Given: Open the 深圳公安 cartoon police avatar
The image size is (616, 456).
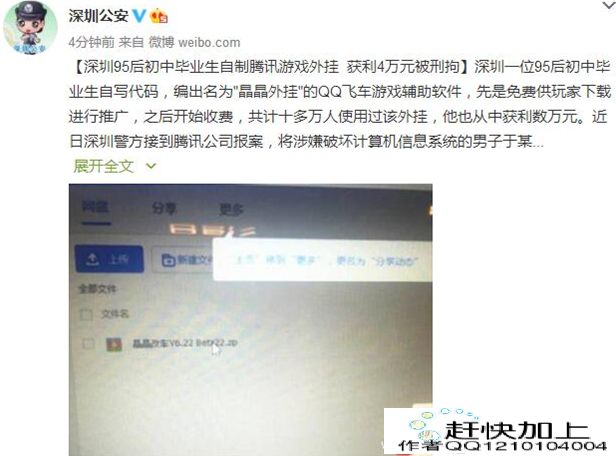Looking at the screenshot, I should pos(30,27).
